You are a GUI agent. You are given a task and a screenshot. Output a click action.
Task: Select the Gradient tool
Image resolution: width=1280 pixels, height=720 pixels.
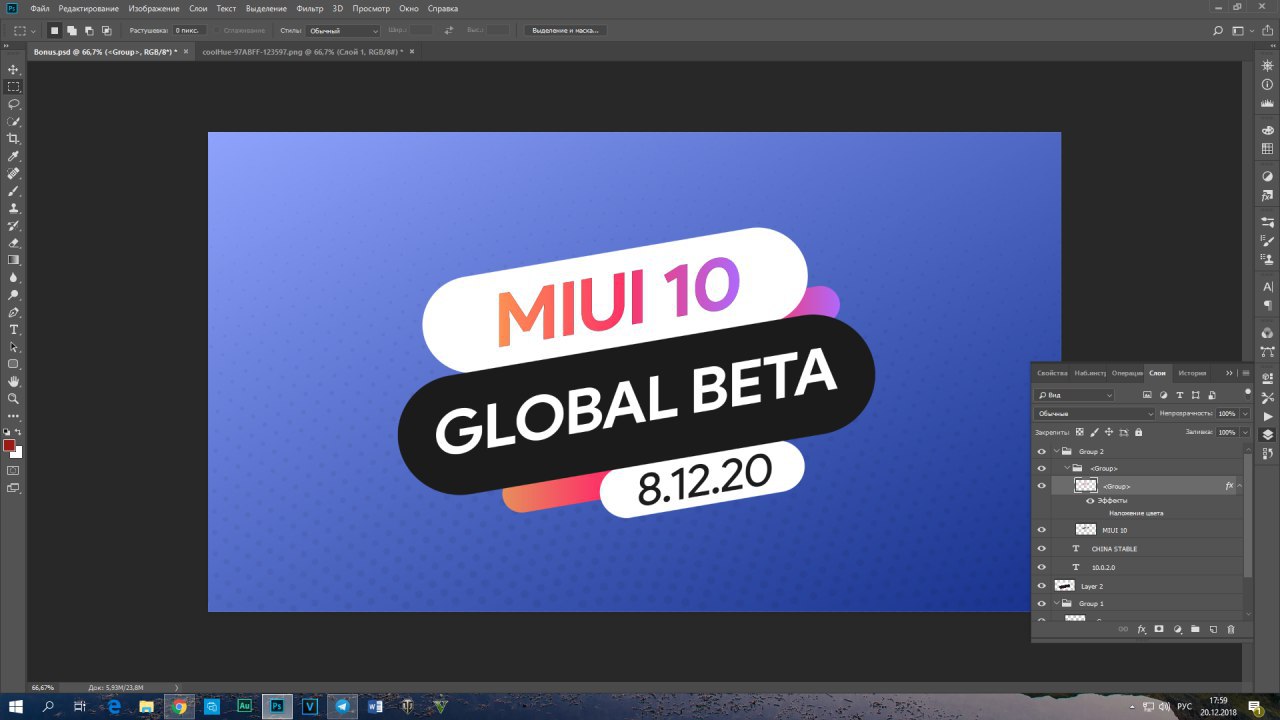pos(14,260)
